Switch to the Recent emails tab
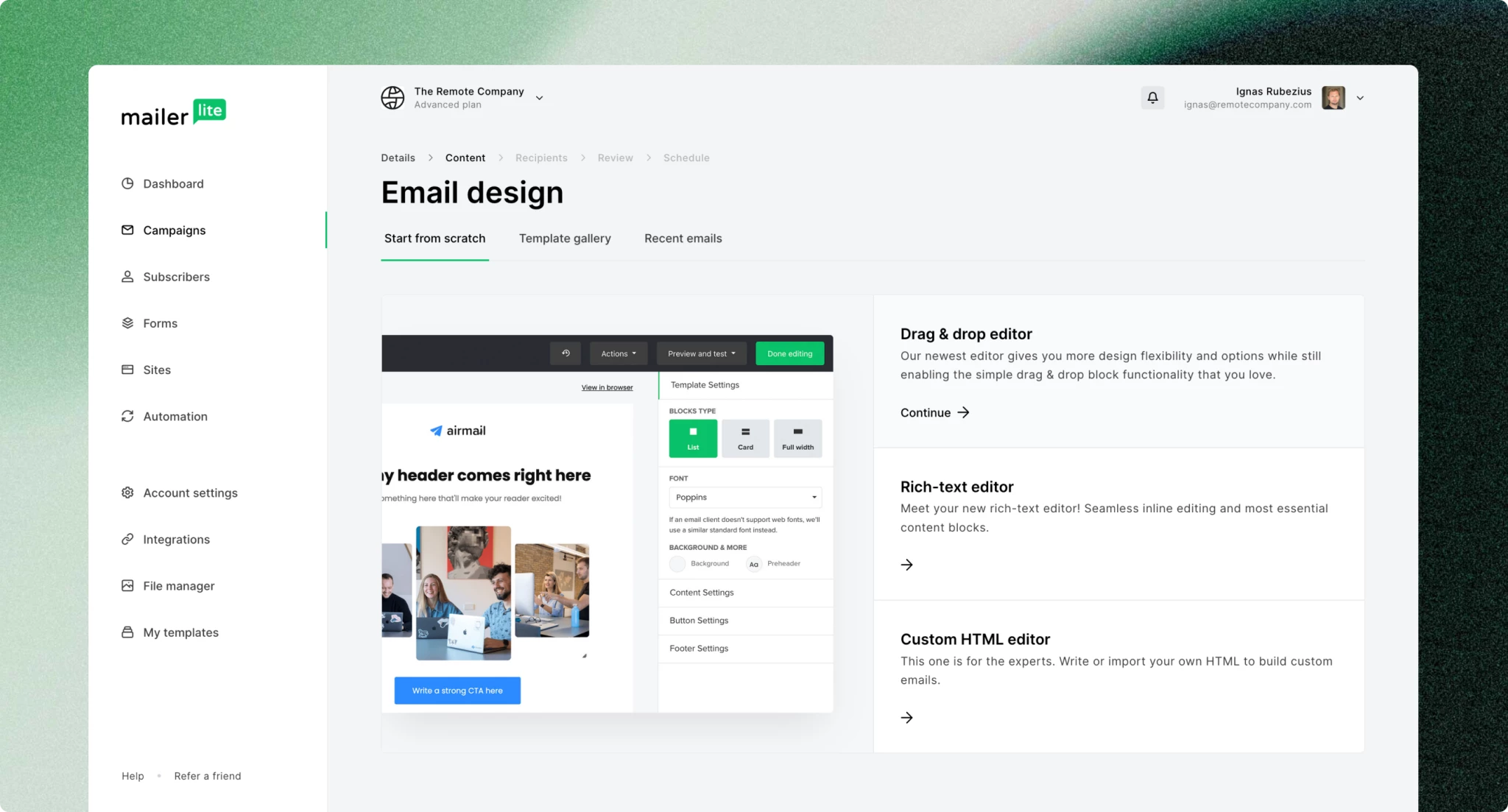The image size is (1508, 812). pos(682,238)
